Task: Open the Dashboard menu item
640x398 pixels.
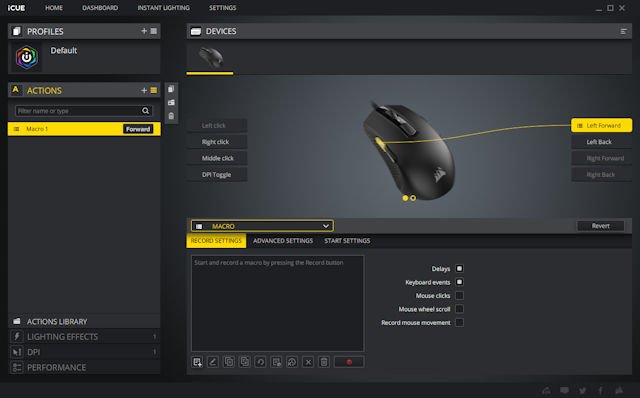Action: 100,8
